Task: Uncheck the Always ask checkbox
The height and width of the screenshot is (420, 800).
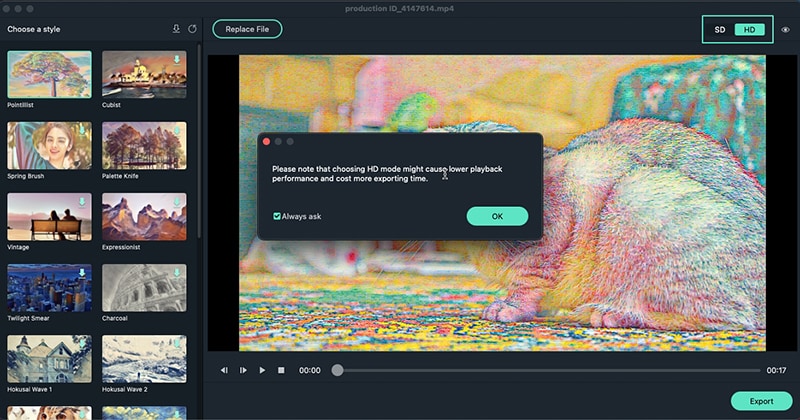Action: (x=277, y=216)
